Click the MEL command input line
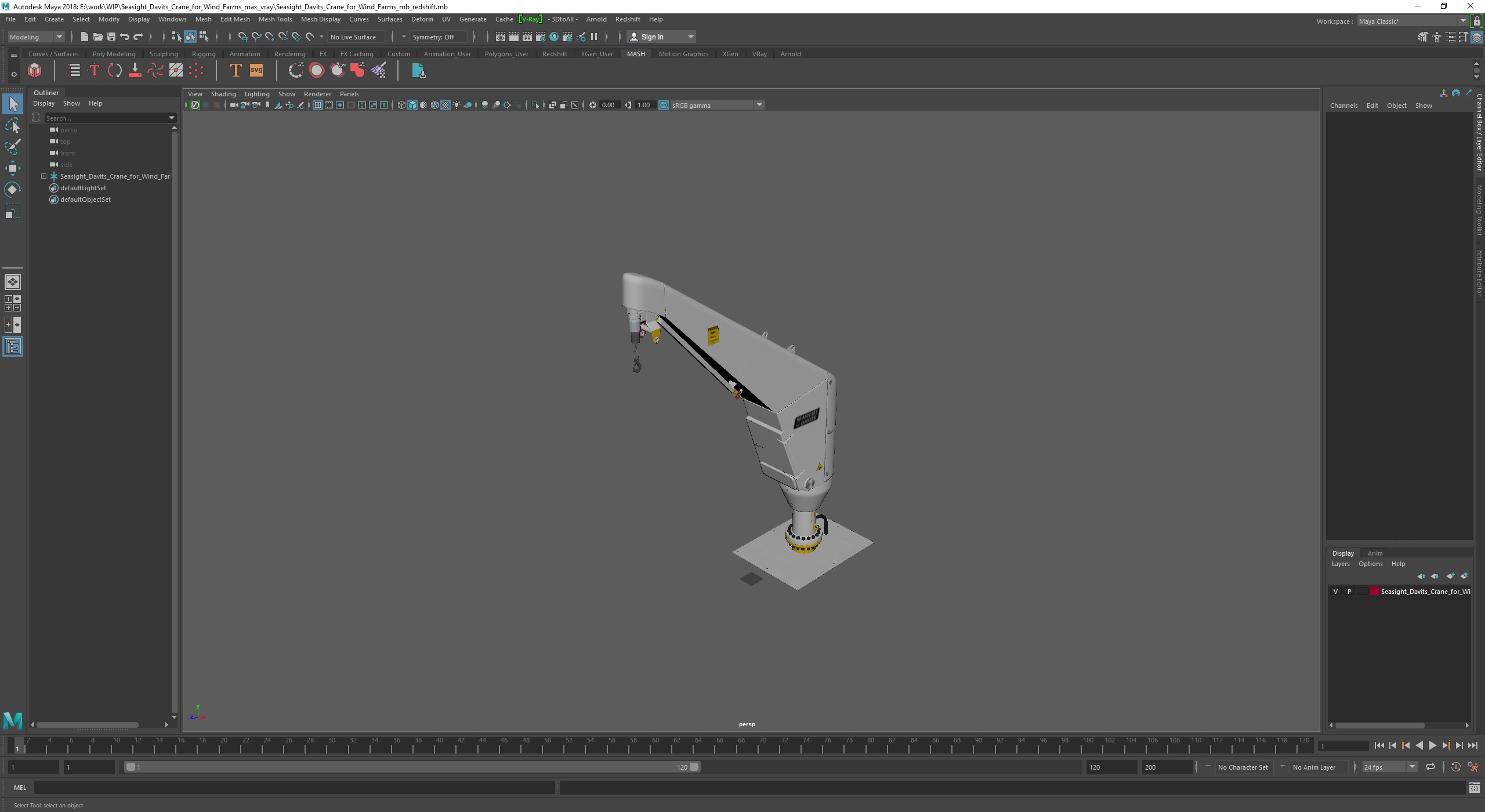Screen dimensions: 1485x812 point(295,788)
